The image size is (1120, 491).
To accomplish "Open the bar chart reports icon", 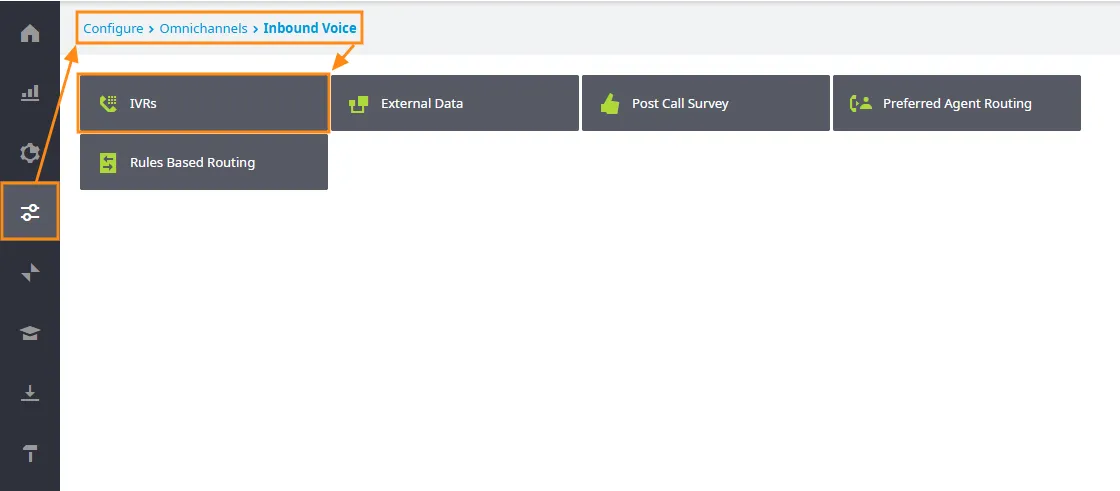I will click(x=30, y=93).
